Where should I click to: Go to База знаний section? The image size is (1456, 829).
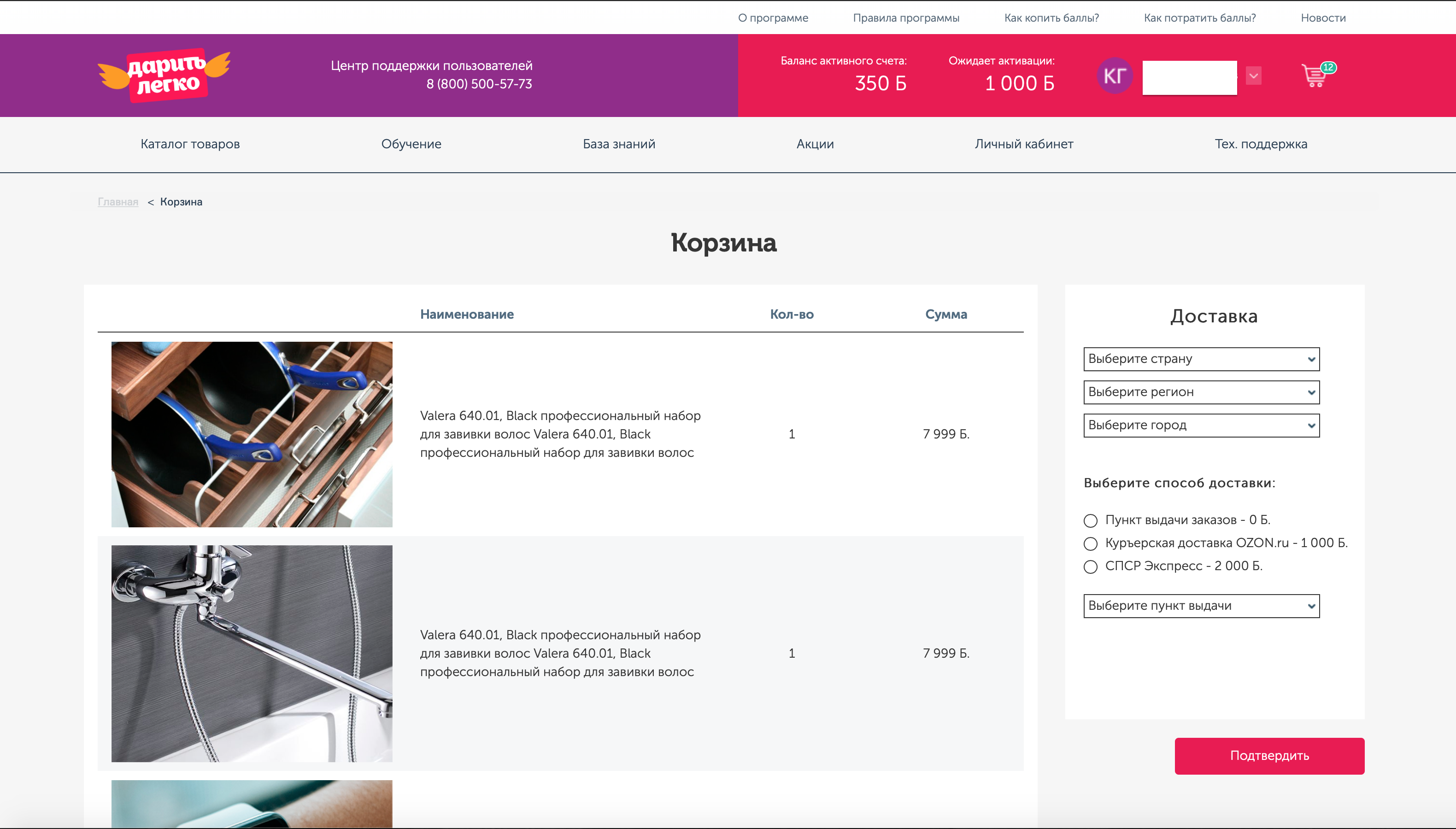[619, 144]
